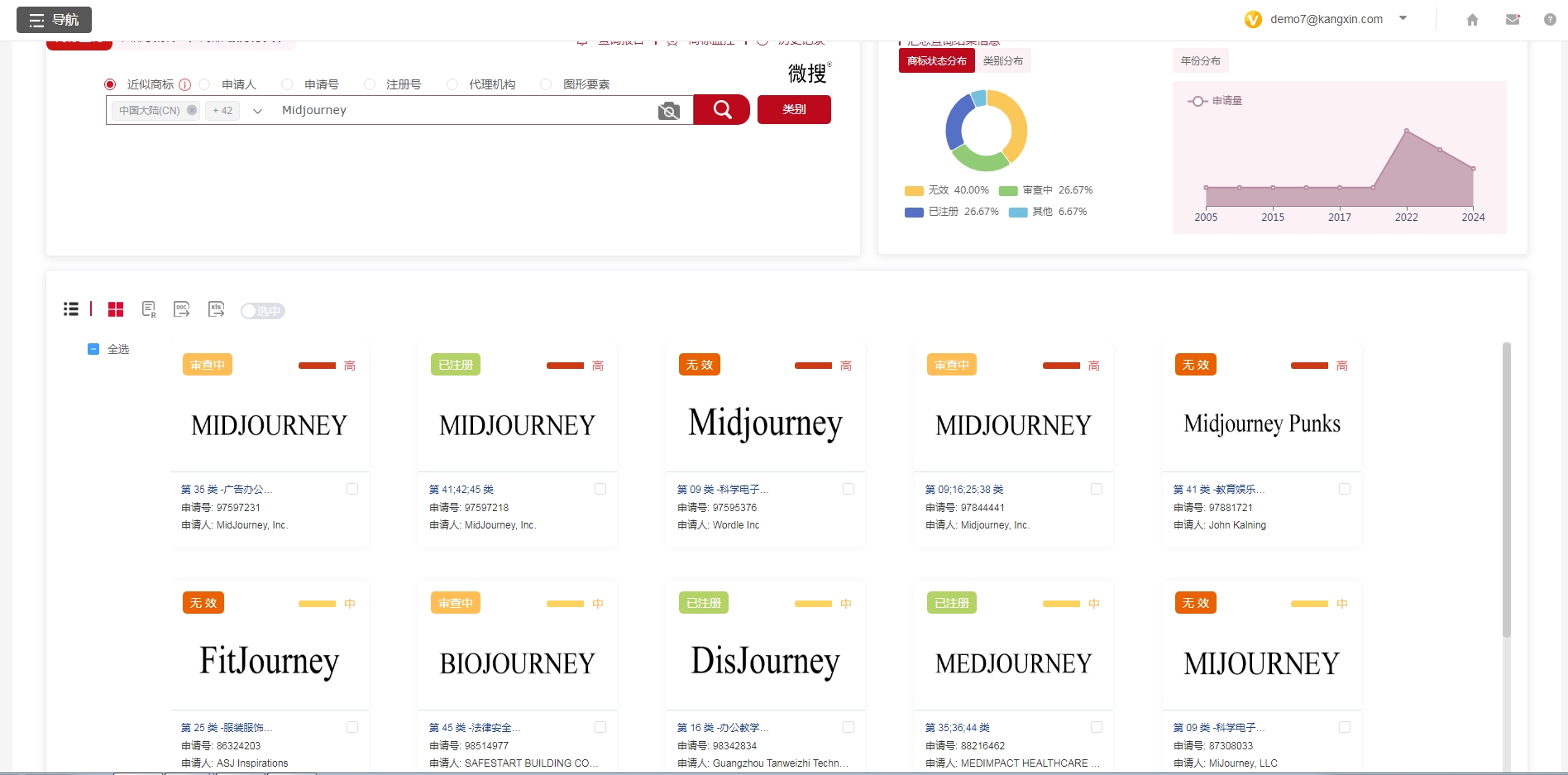Toggle the 选中 switch
Image resolution: width=1568 pixels, height=775 pixels.
point(262,311)
